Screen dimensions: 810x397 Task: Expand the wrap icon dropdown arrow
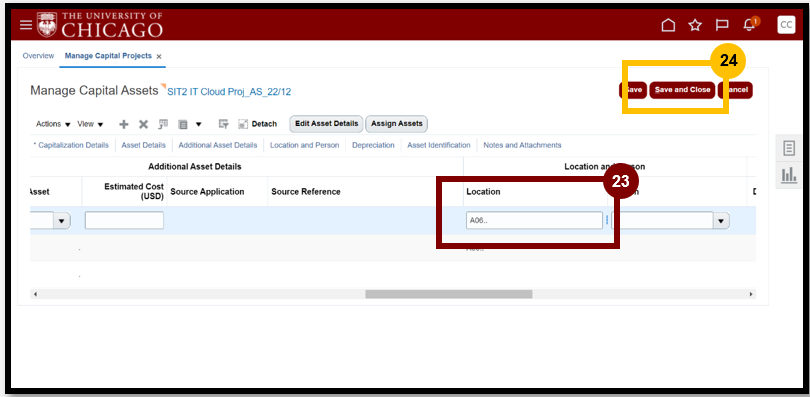[198, 124]
